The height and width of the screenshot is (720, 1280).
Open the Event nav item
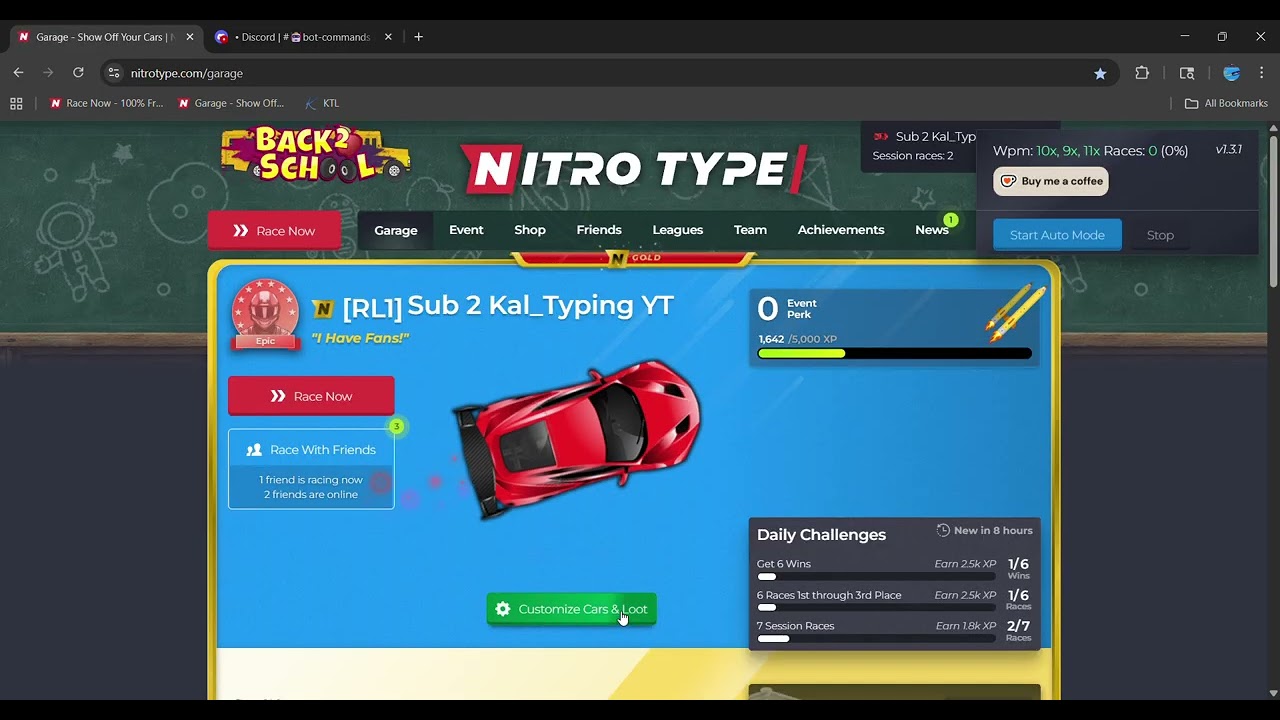tap(466, 230)
